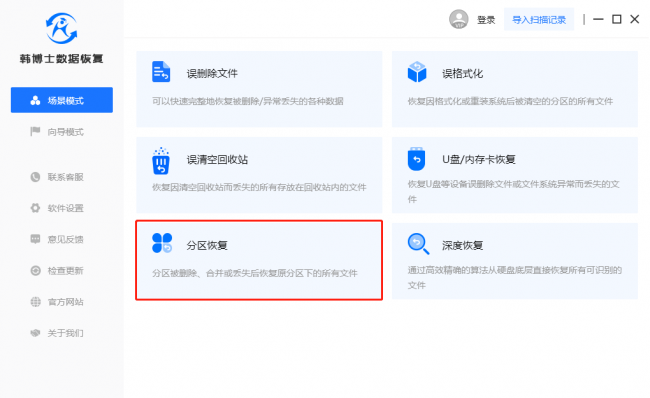The image size is (650, 398).
Task: Maximize the application window
Action: coord(617,19)
